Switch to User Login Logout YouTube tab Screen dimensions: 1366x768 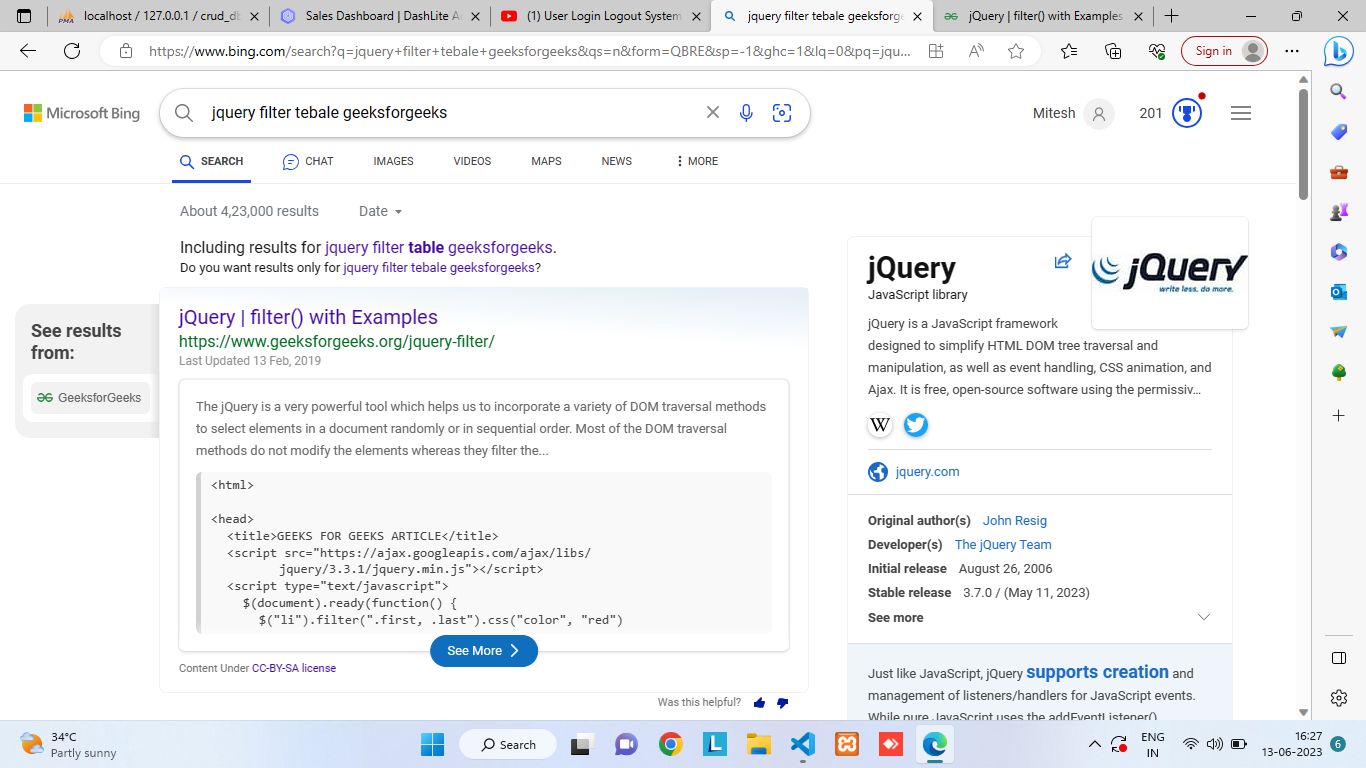600,17
